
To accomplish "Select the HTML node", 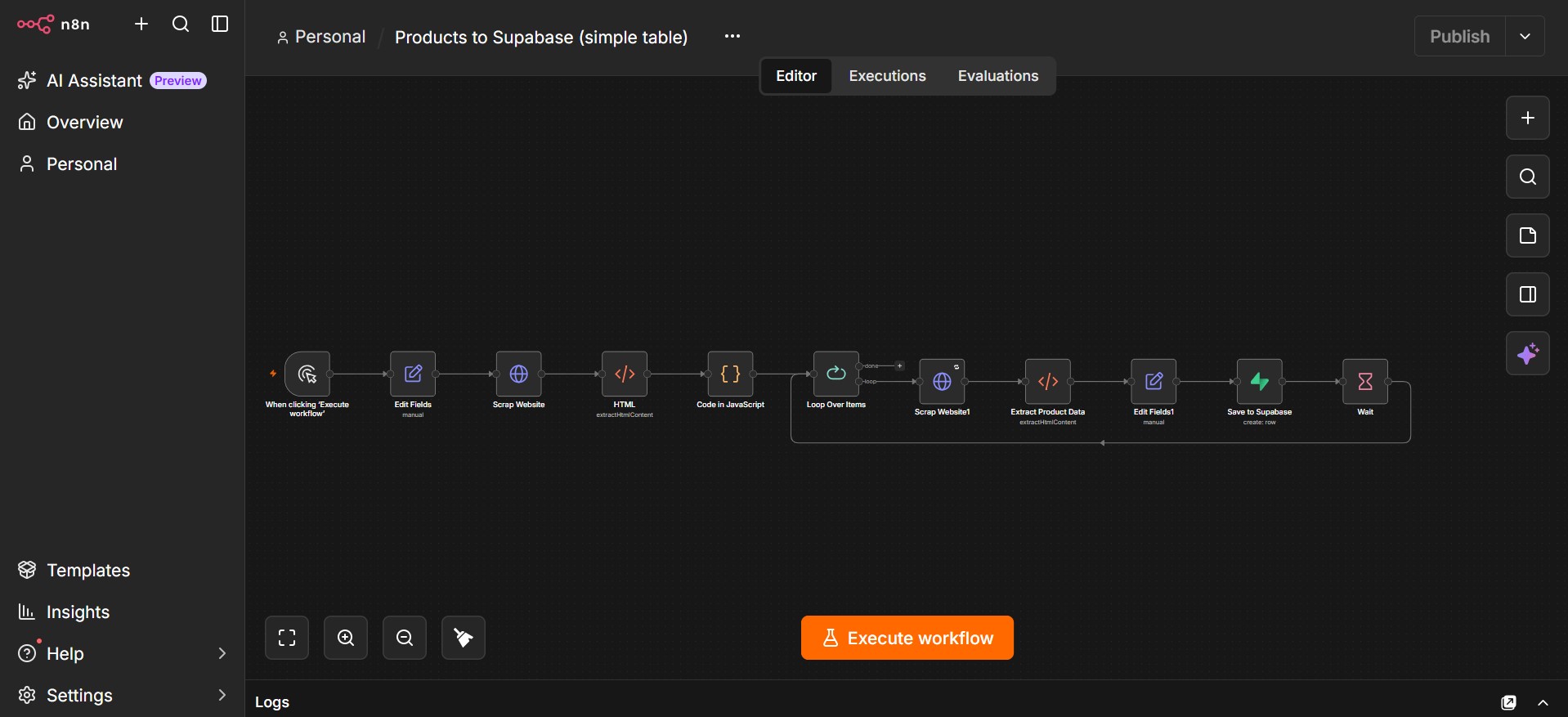I will (625, 374).
